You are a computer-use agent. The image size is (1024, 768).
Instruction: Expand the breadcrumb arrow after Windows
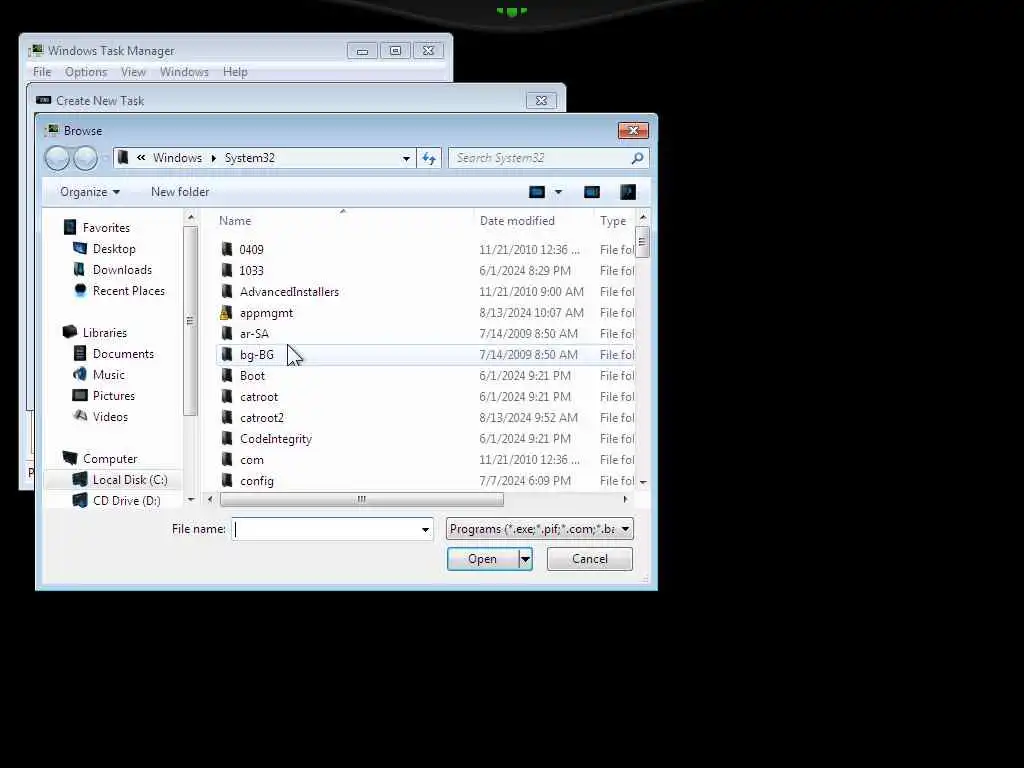[213, 158]
